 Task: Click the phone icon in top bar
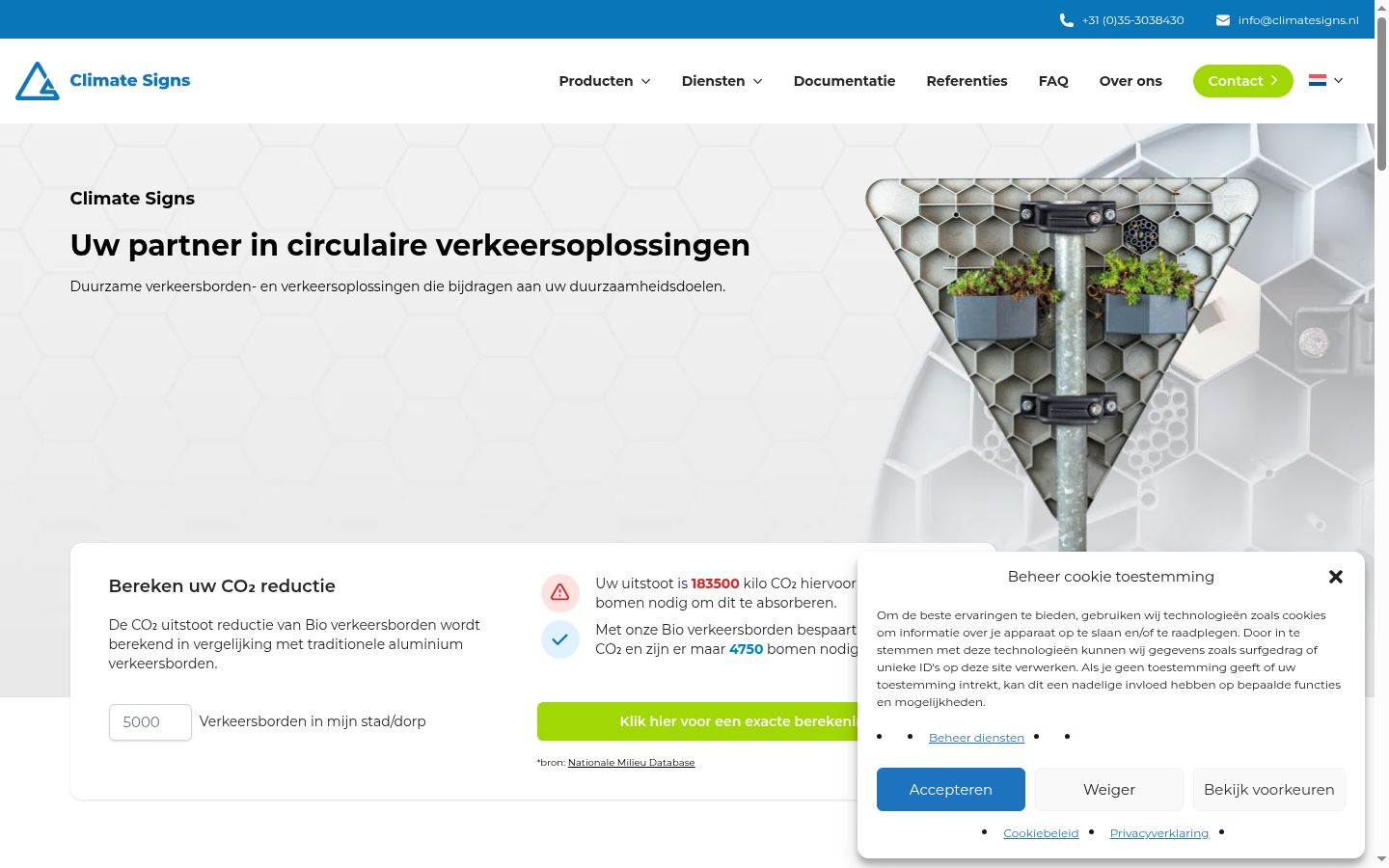(x=1066, y=20)
